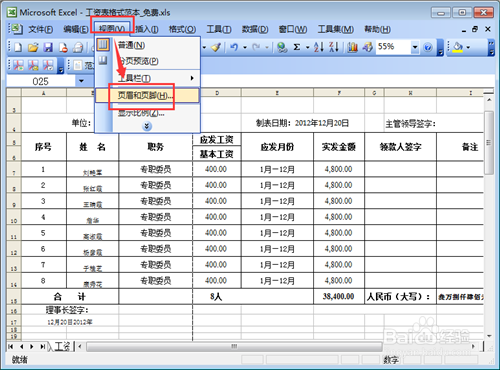Click the Sort Ascending A-Z icon
The image size is (500, 370).
point(319,47)
